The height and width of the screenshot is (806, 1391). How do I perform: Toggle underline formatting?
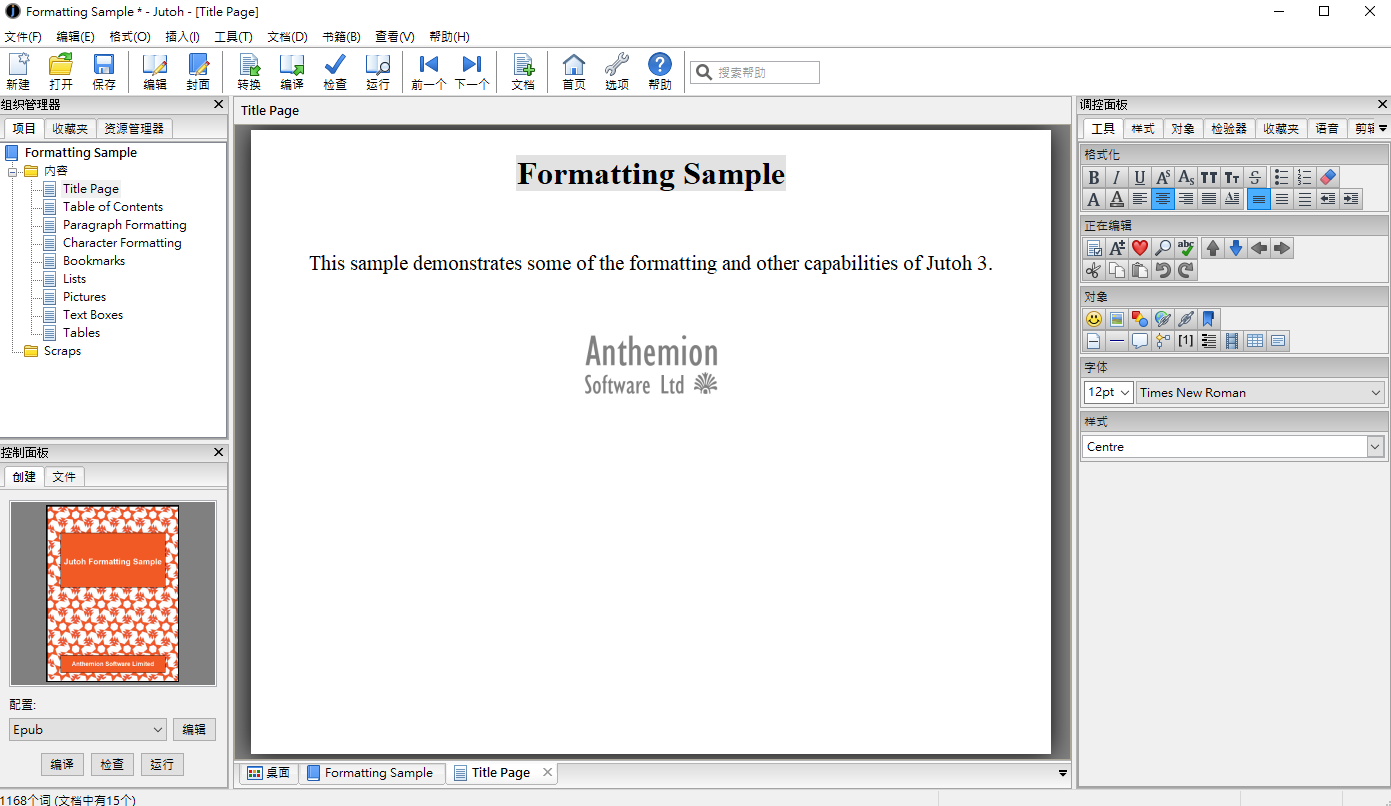[1140, 177]
